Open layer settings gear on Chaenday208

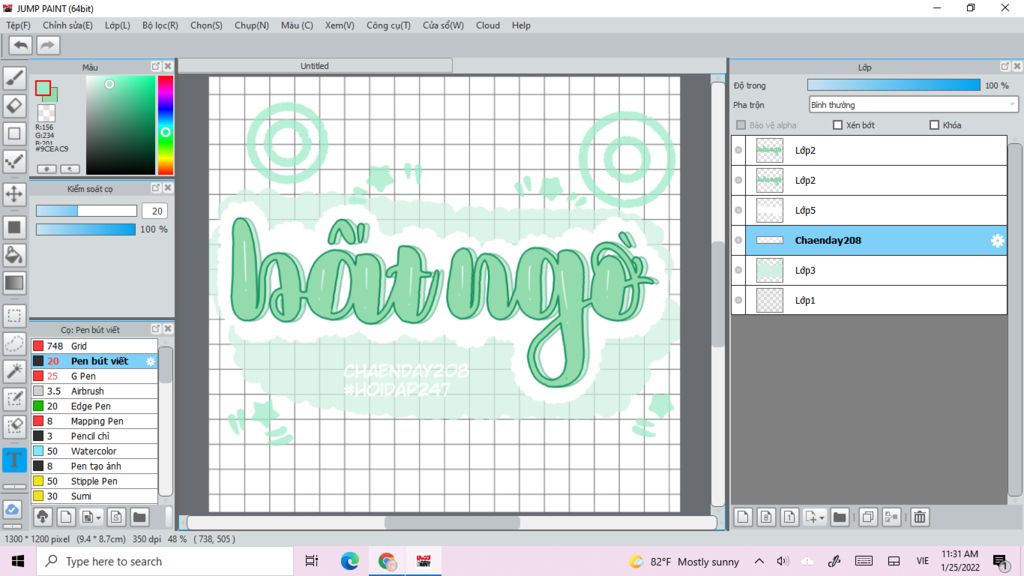tap(996, 241)
